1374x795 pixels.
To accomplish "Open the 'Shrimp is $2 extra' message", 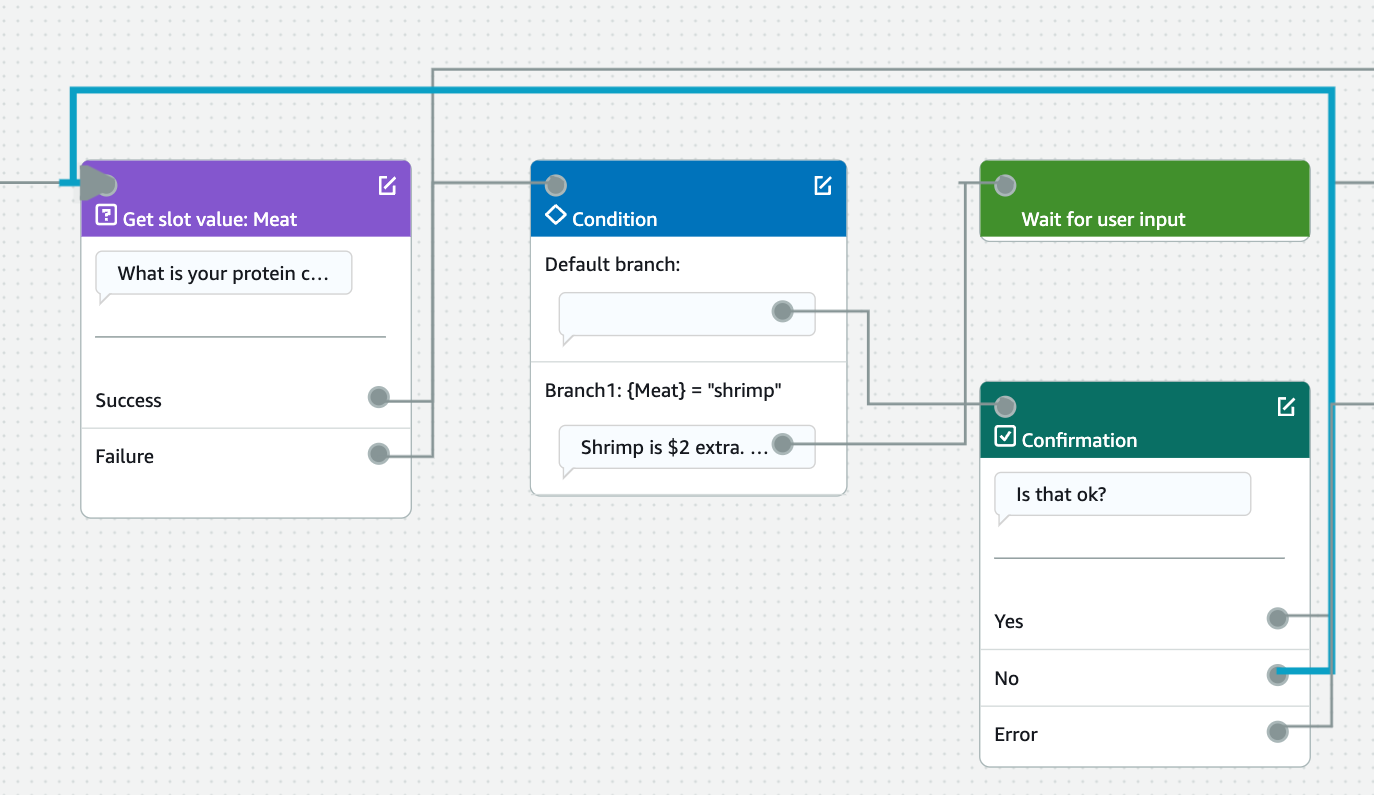I will [x=672, y=447].
